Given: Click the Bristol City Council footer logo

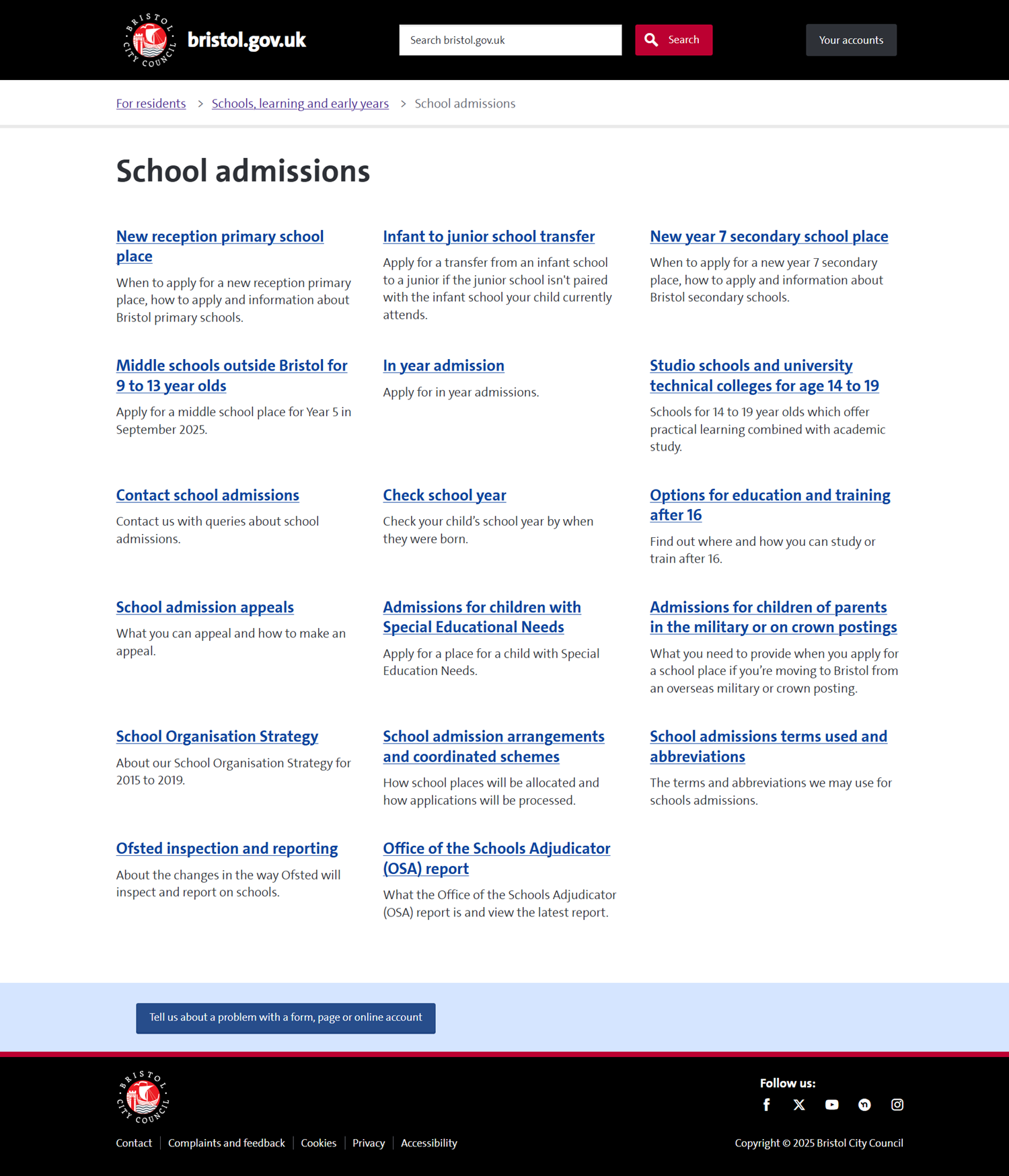Looking at the screenshot, I should click(143, 1097).
